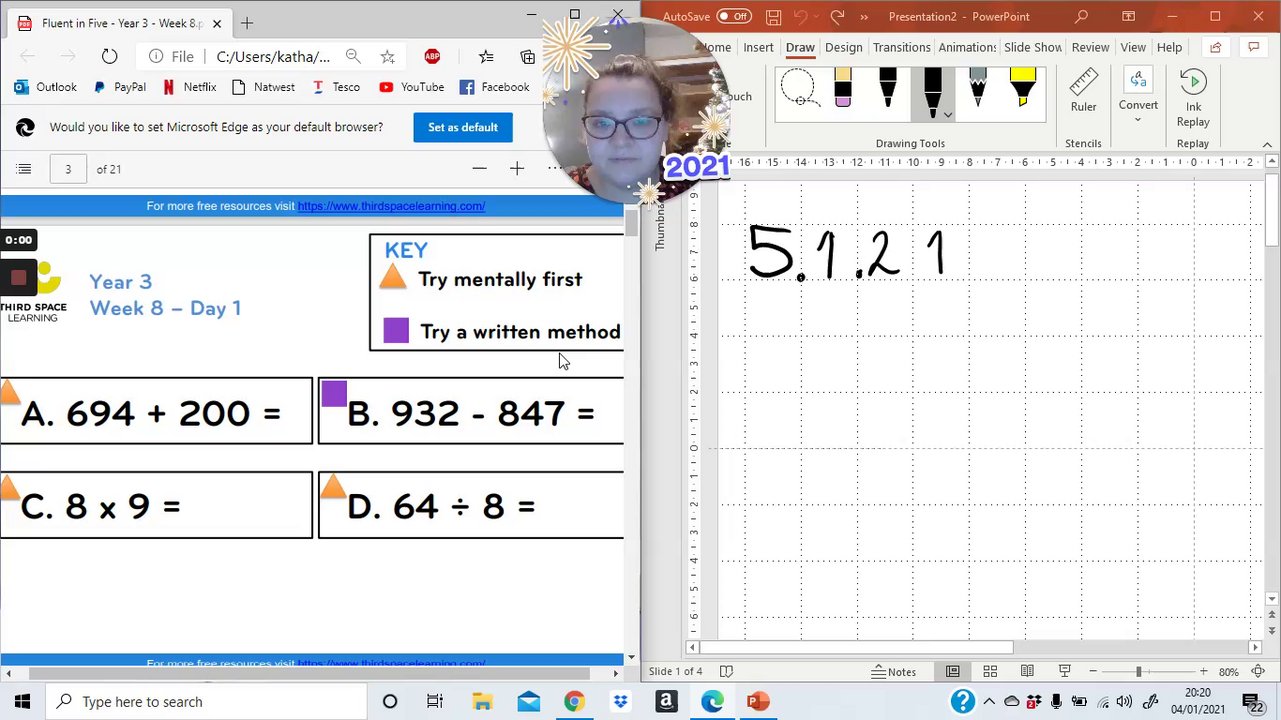
Task: Open Ribbon Display Options
Action: pos(1129,16)
